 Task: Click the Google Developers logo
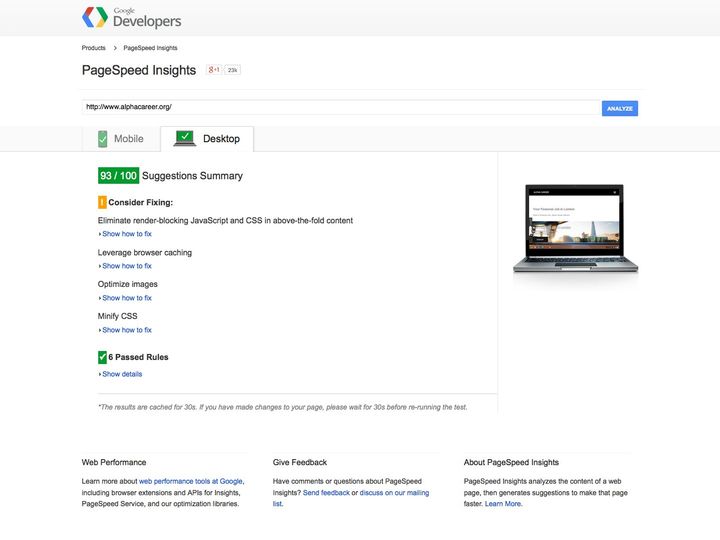[131, 17]
